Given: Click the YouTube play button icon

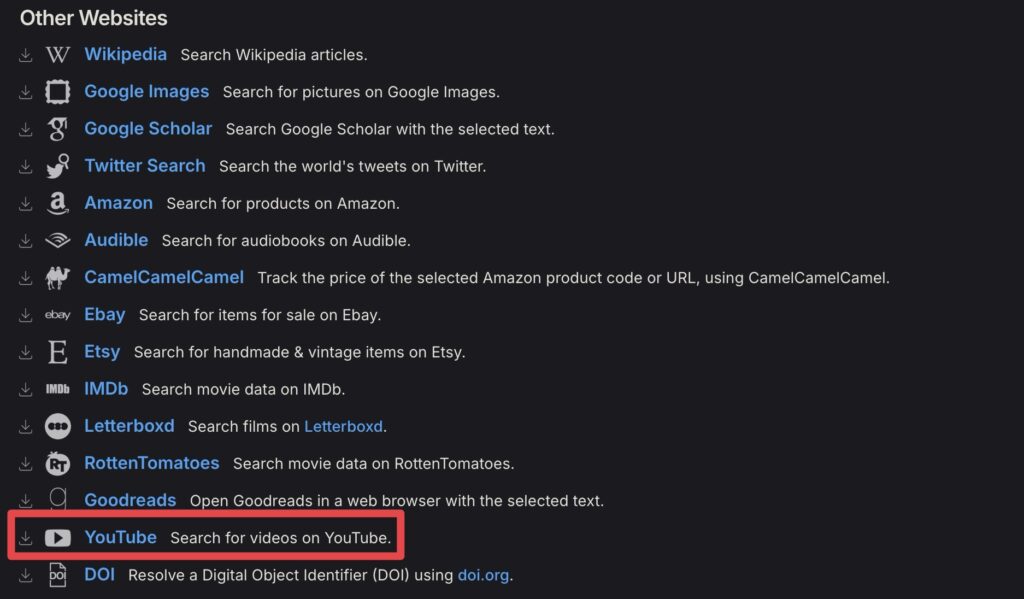Looking at the screenshot, I should click(x=58, y=538).
